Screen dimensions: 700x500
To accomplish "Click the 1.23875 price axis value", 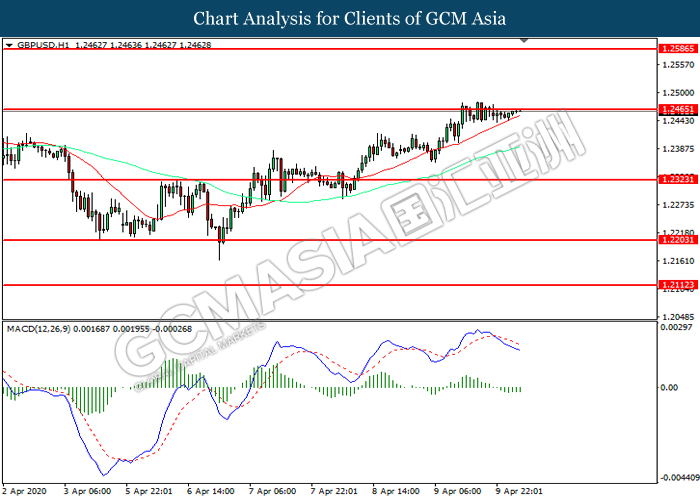I will pyautogui.click(x=679, y=149).
